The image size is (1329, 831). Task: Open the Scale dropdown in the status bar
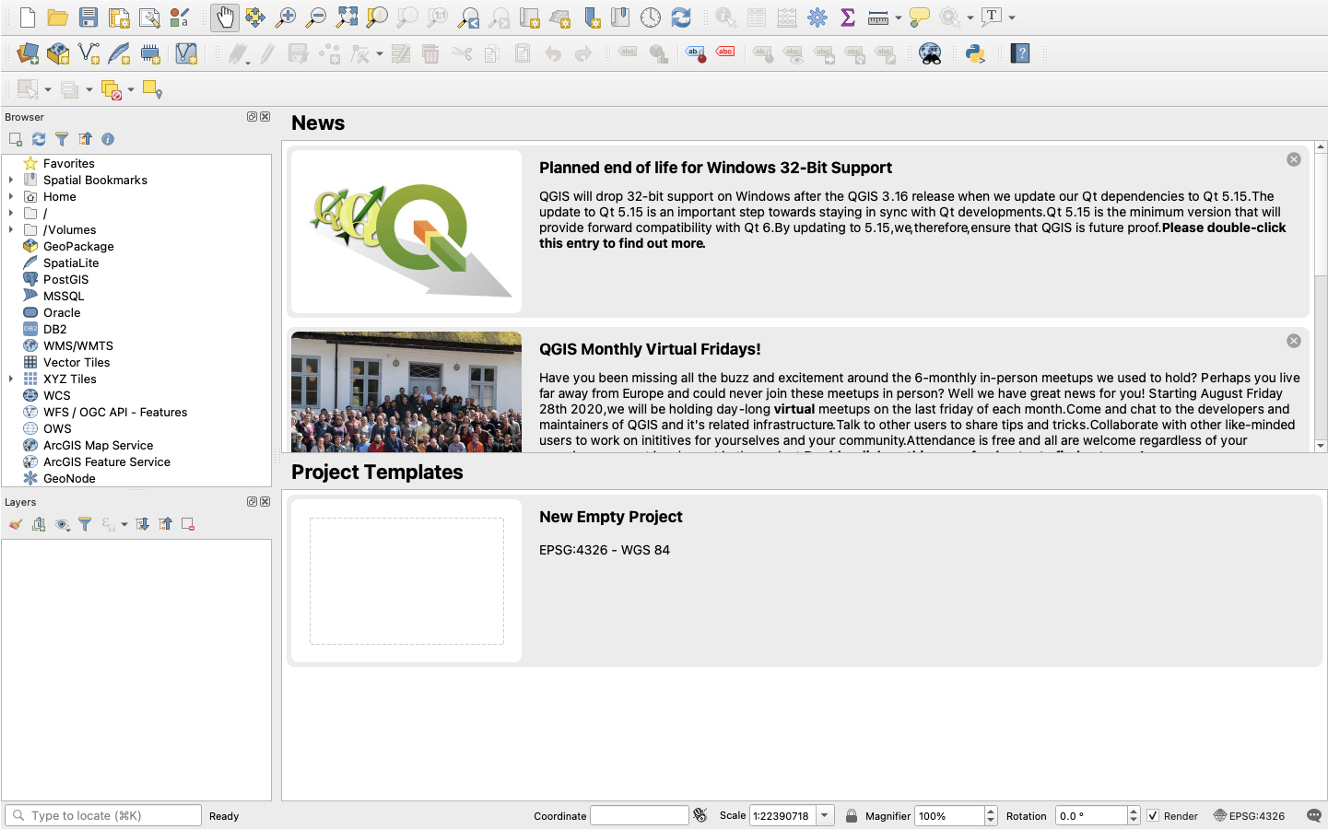pyautogui.click(x=825, y=816)
